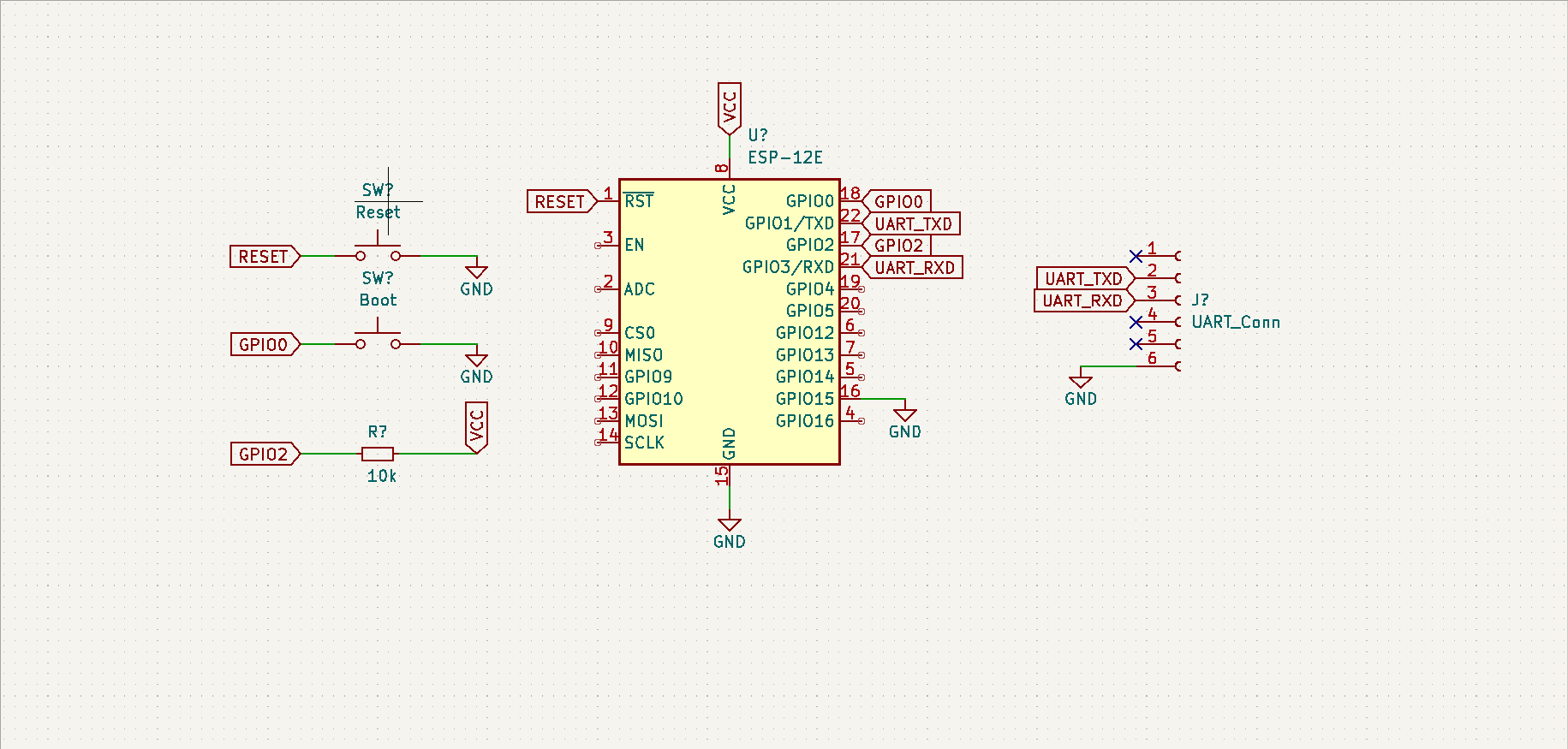Click the VCC label next to the resistor
This screenshot has height=749, width=1568.
pos(477,427)
